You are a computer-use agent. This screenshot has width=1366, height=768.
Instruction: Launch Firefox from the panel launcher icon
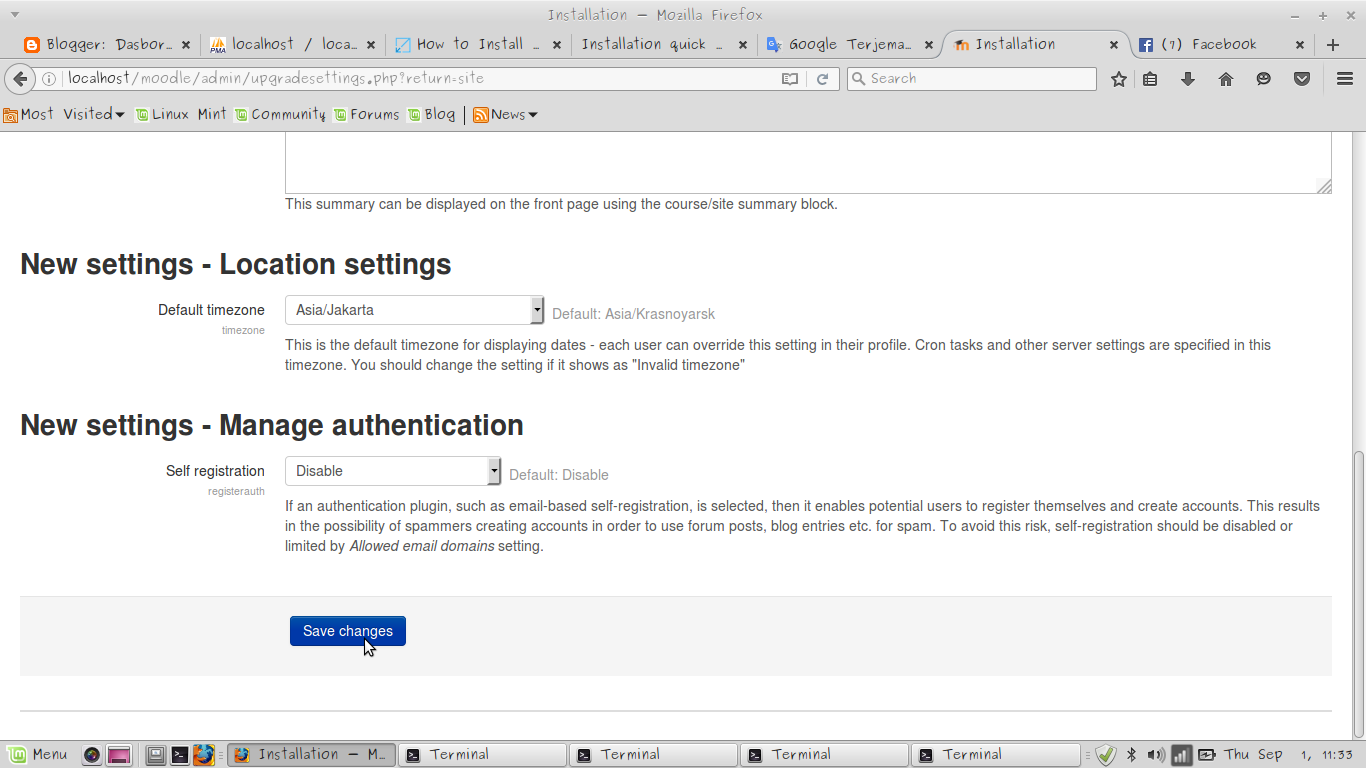pos(204,755)
